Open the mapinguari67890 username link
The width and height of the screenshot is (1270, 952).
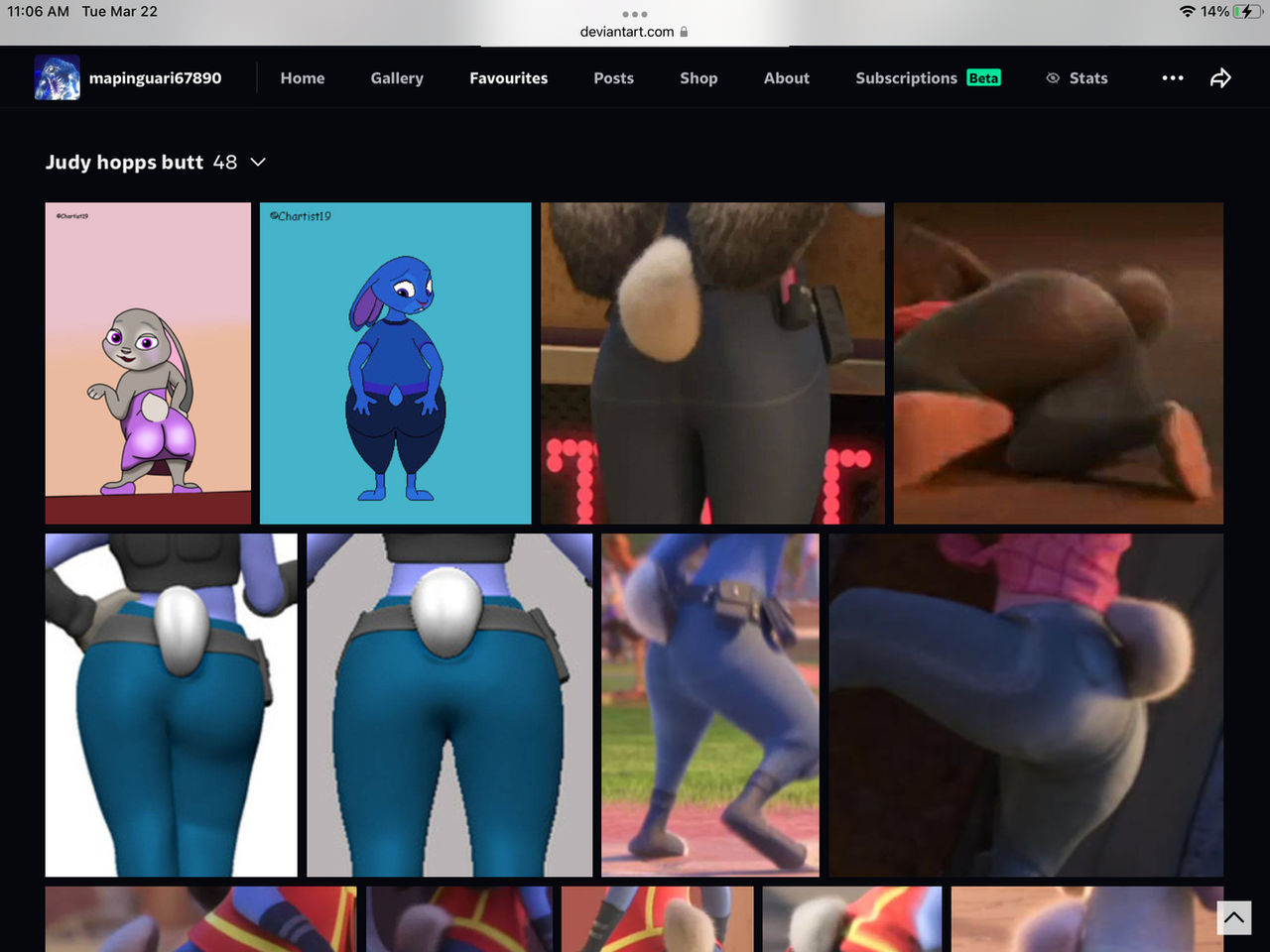(155, 78)
